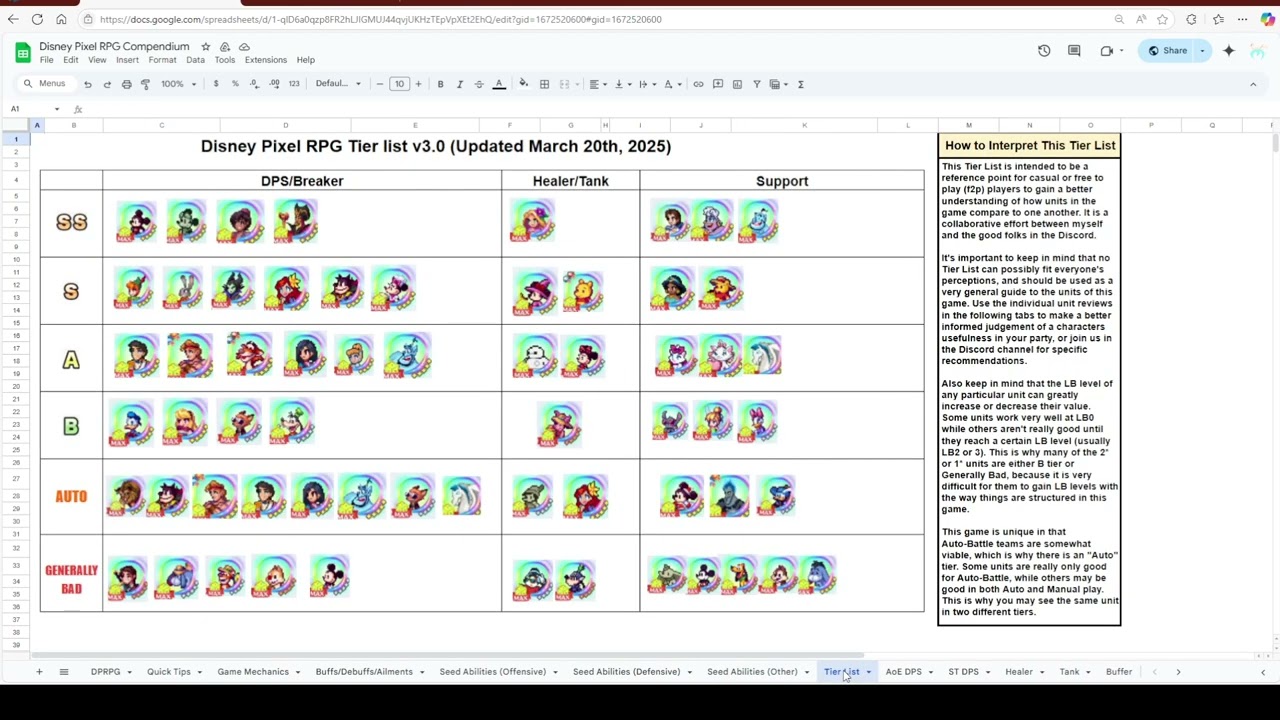
Task: Click the Menus search box
Action: [45, 84]
